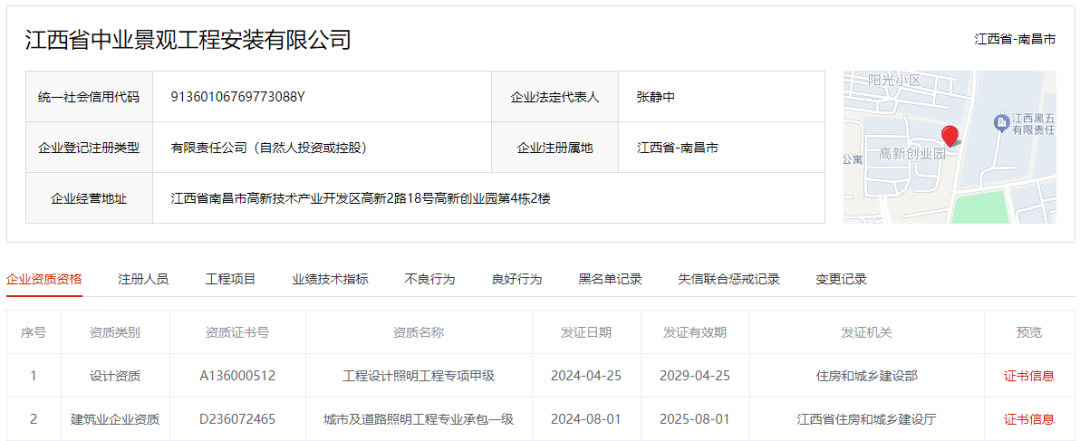Click the 企业登记注册类型 label cell
Viewport: 1080px width, 441px height.
click(x=89, y=147)
